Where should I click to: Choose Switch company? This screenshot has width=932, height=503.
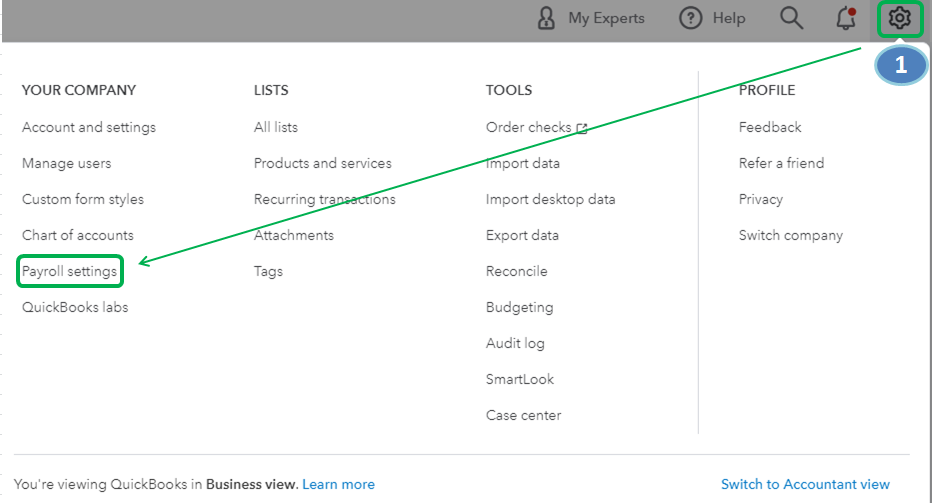click(791, 235)
